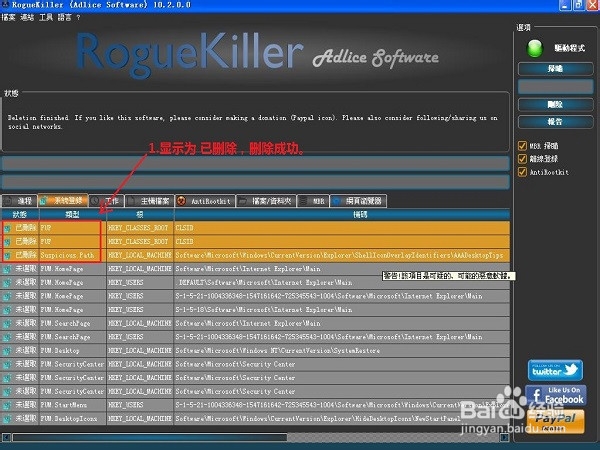Click the 掃瞄 scan button
This screenshot has width=600, height=450.
click(555, 69)
